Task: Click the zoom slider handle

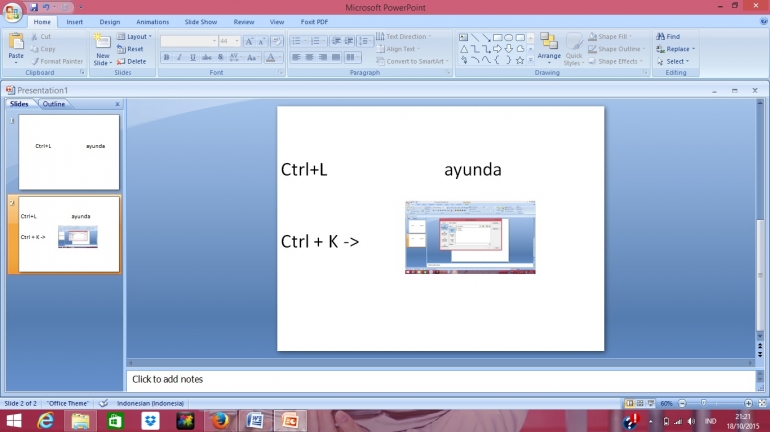Action: [x=703, y=403]
